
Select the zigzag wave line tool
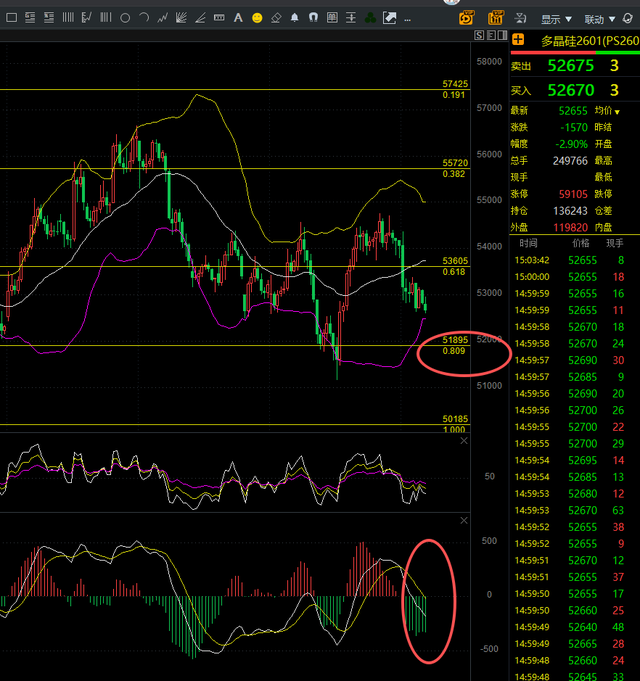click(162, 18)
